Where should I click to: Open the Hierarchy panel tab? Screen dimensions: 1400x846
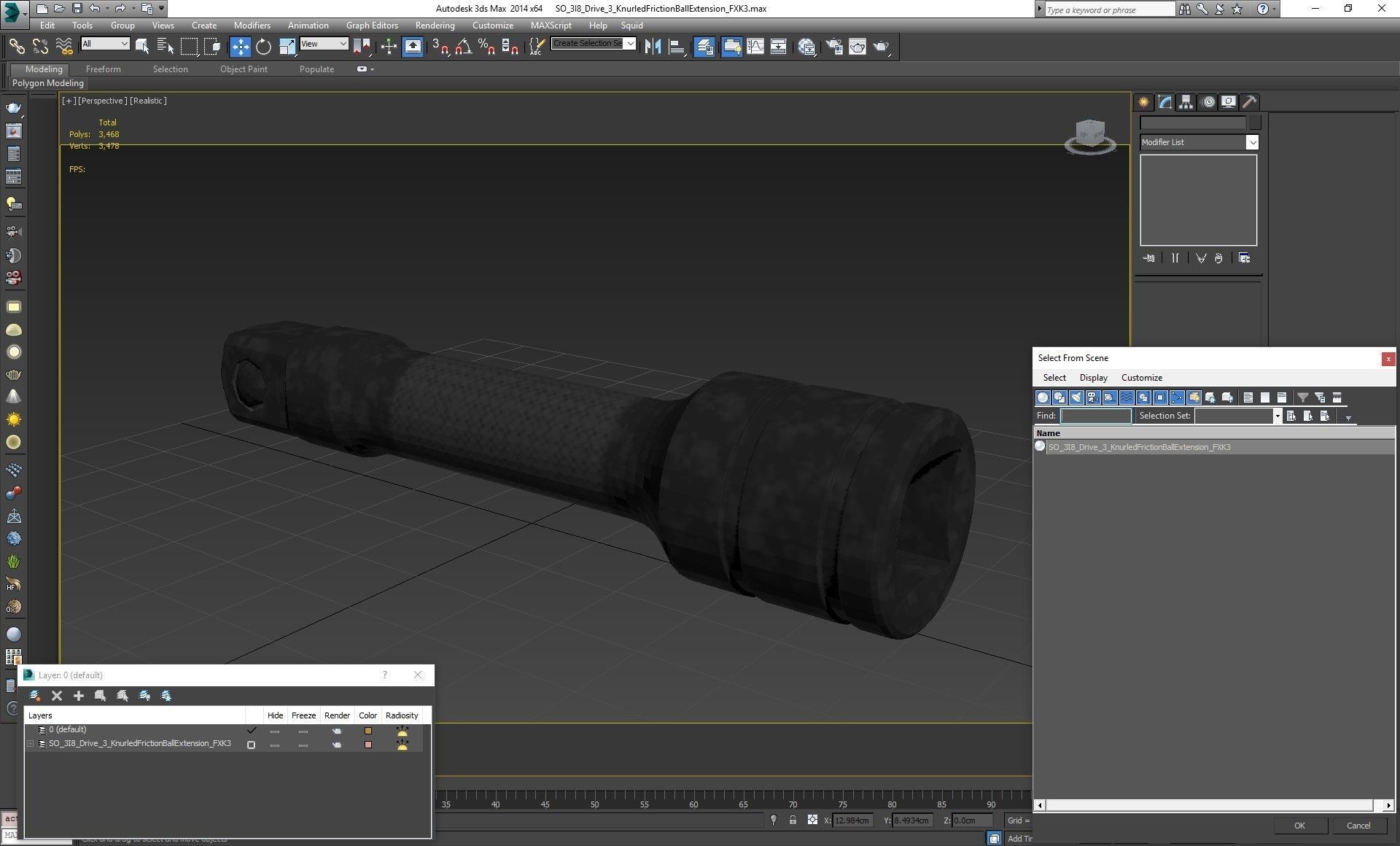[1186, 102]
